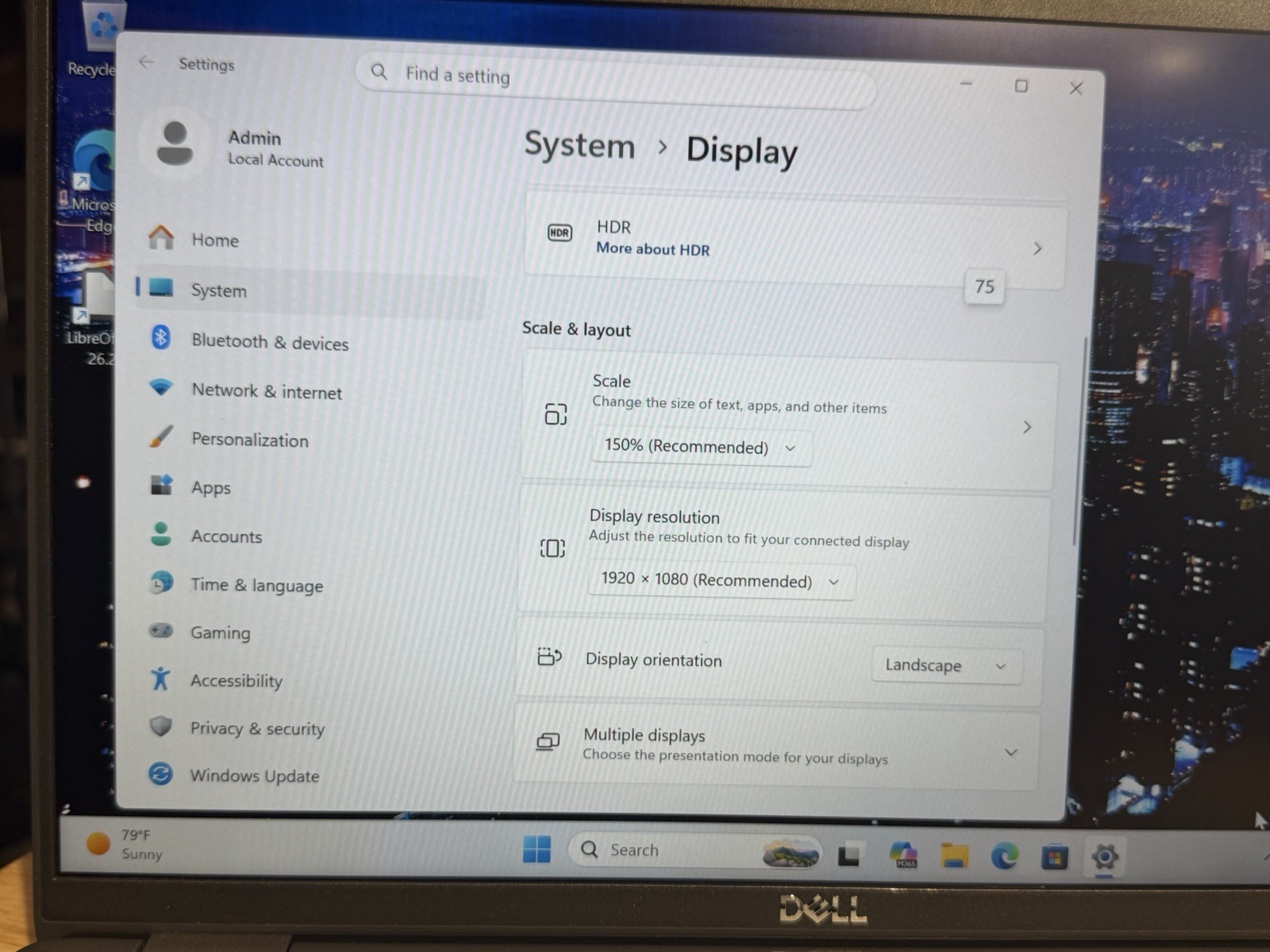Click the Admin account avatar
Image resolution: width=1270 pixels, height=952 pixels.
coord(175,144)
